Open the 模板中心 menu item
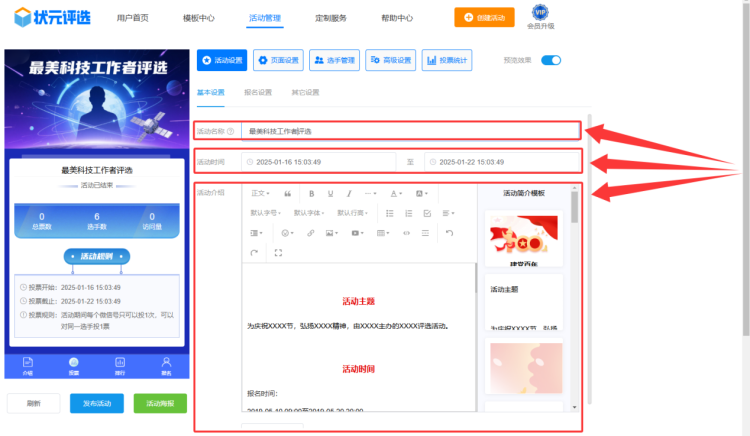750x436 pixels. (x=199, y=18)
